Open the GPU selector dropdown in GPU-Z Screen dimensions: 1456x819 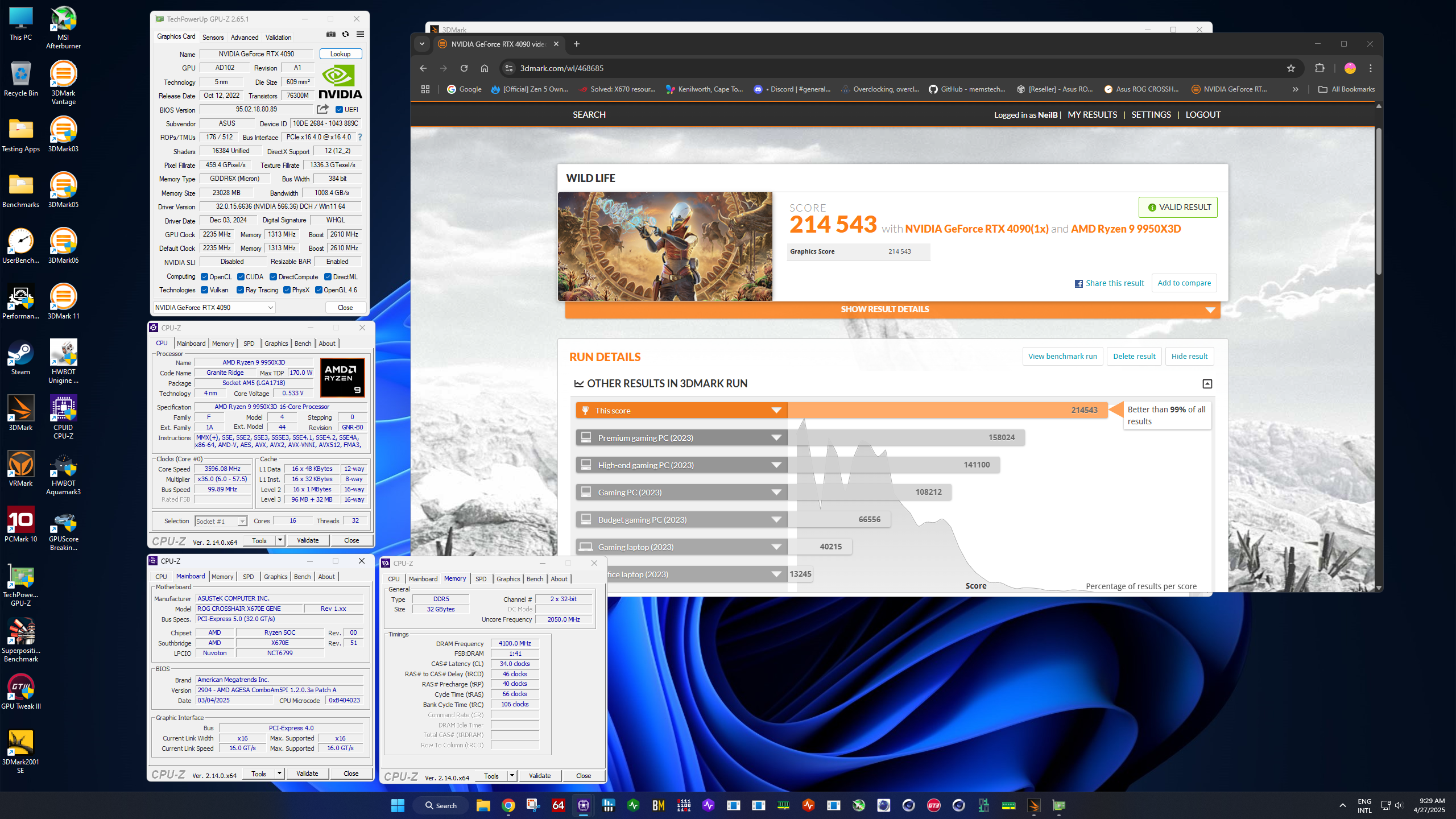pyautogui.click(x=214, y=308)
